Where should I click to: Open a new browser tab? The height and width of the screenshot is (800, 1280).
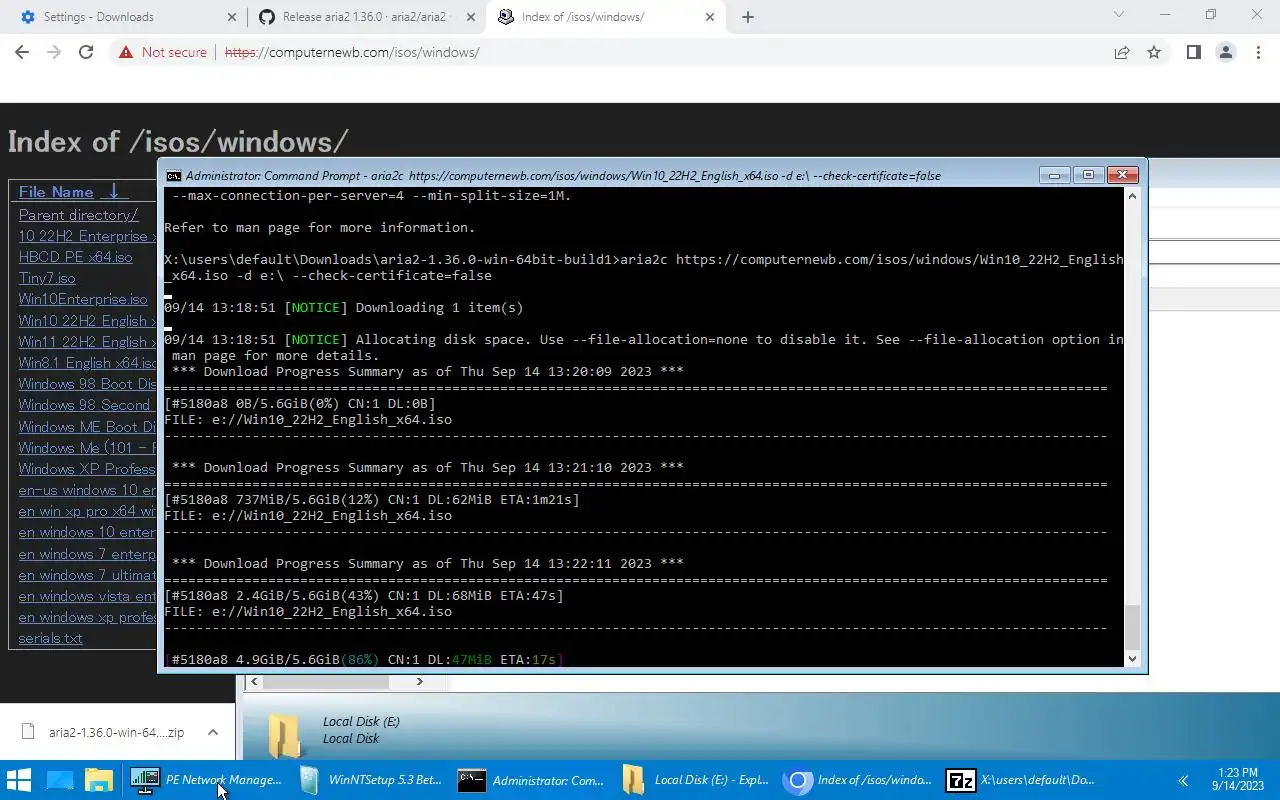[x=747, y=17]
